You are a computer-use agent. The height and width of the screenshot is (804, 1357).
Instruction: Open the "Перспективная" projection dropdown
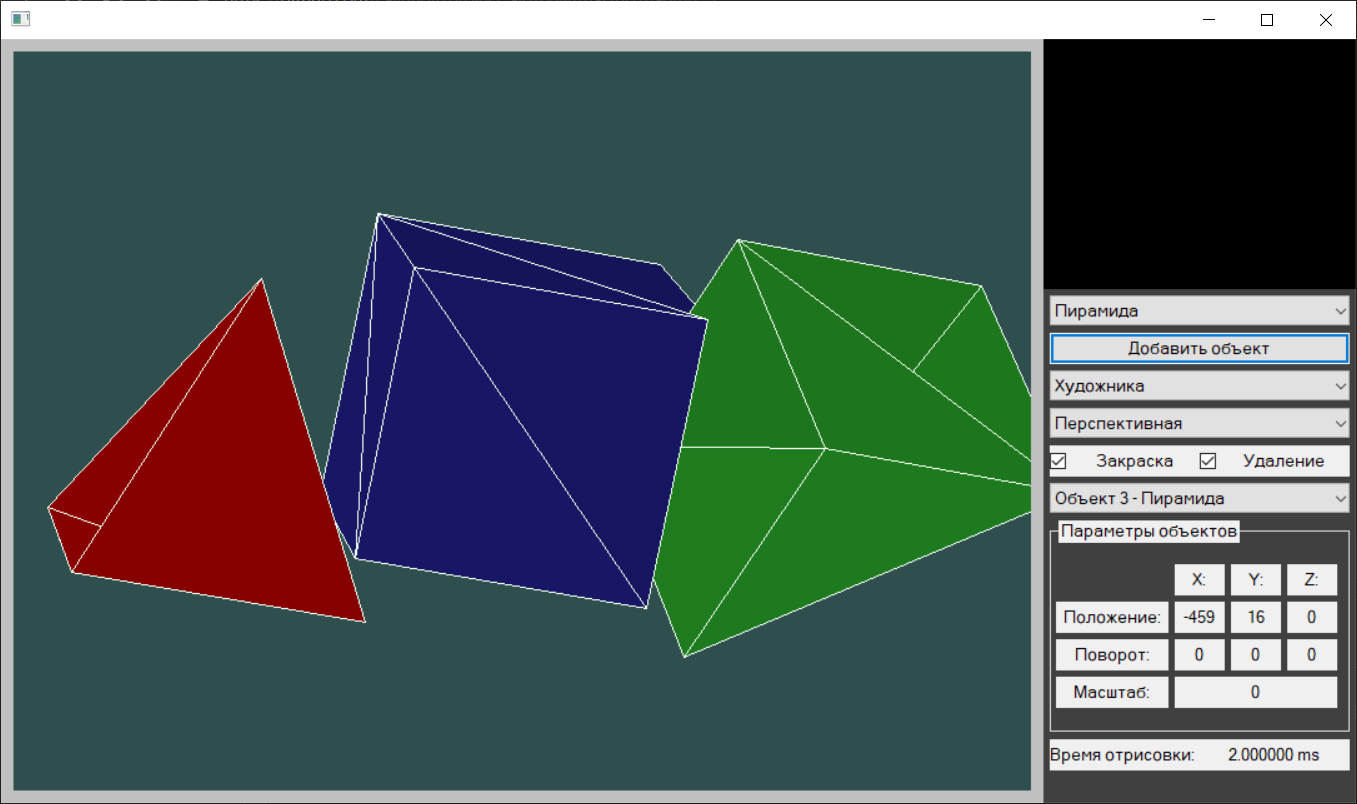[x=1198, y=423]
